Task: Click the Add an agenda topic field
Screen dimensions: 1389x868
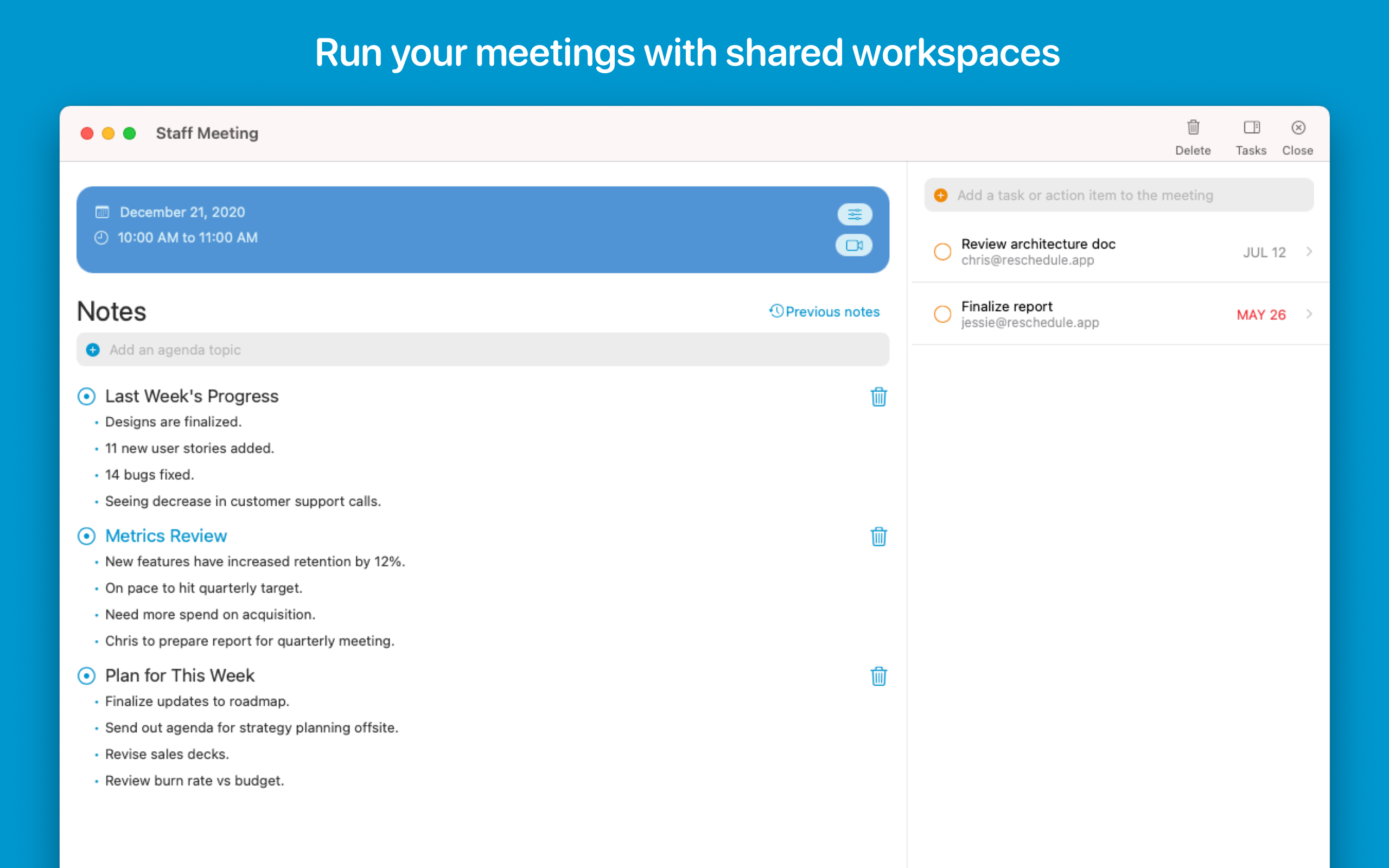Action: tap(482, 349)
